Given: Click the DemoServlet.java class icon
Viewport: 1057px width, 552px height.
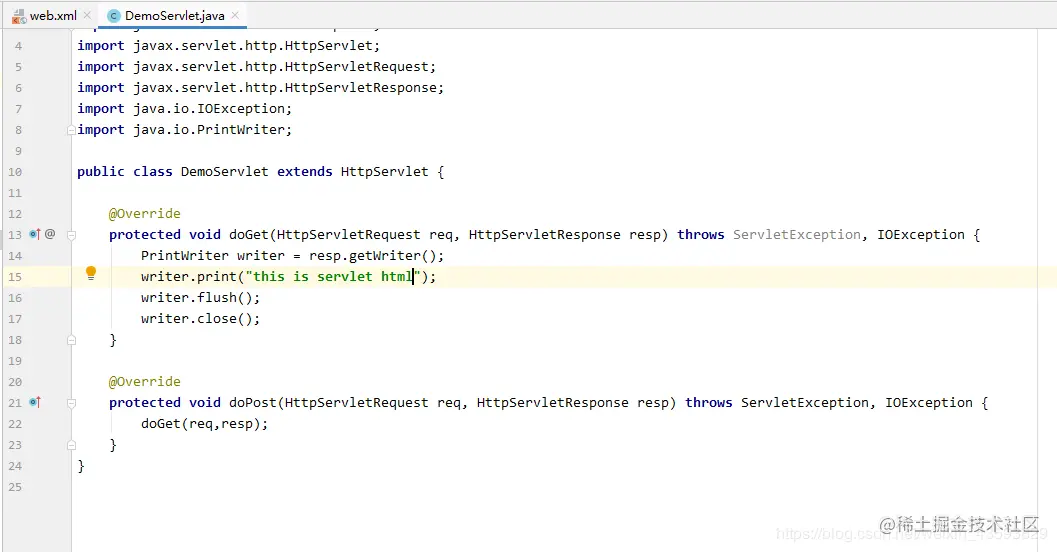Looking at the screenshot, I should [x=113, y=16].
